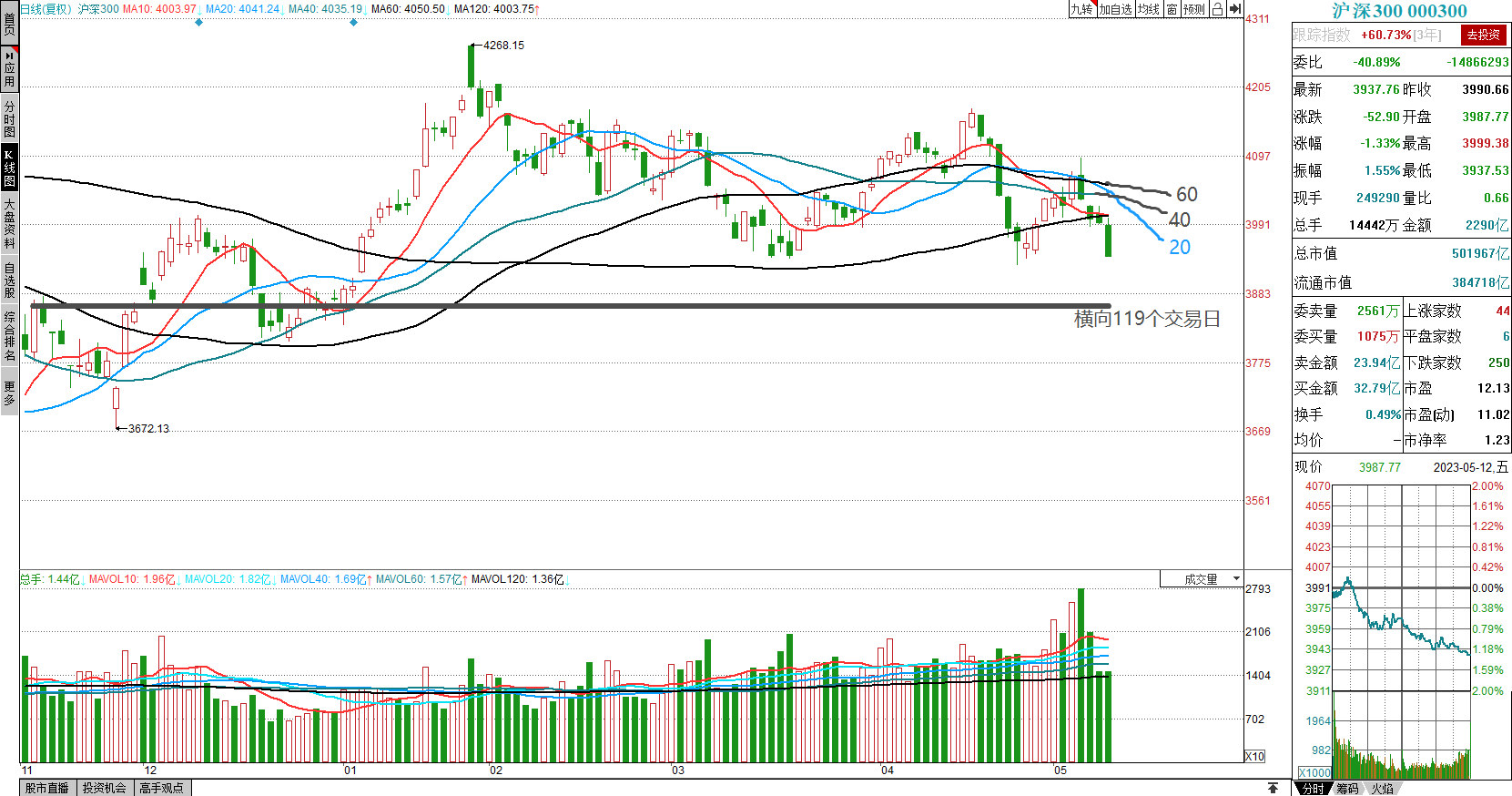Open the 投资机会 bottom tab
The image size is (1512, 796).
105,788
